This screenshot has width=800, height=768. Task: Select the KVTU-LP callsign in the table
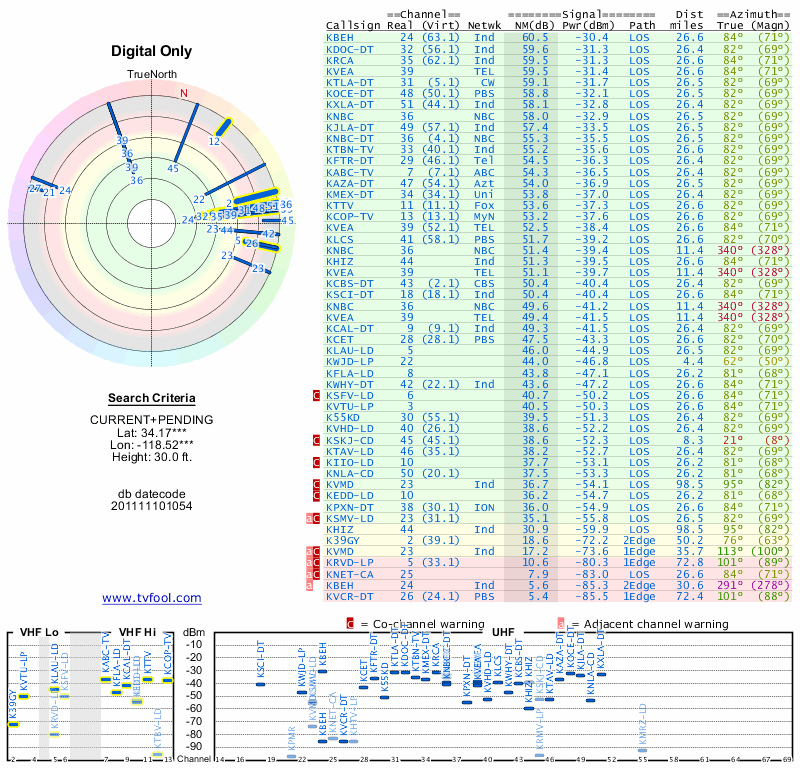pos(350,407)
